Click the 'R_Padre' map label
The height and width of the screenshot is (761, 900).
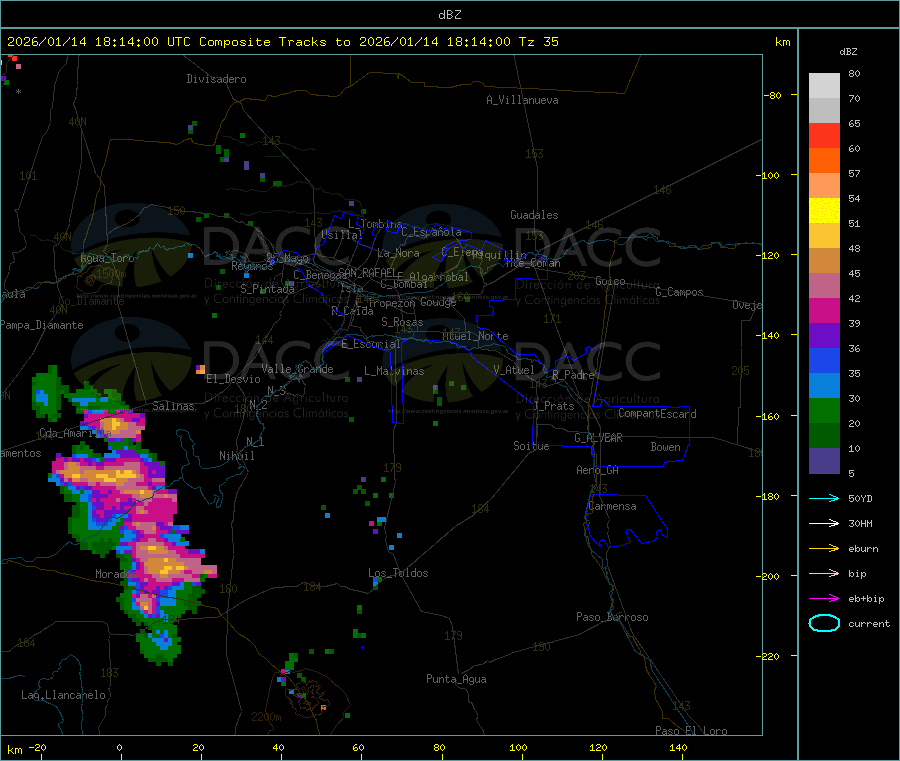coord(573,375)
